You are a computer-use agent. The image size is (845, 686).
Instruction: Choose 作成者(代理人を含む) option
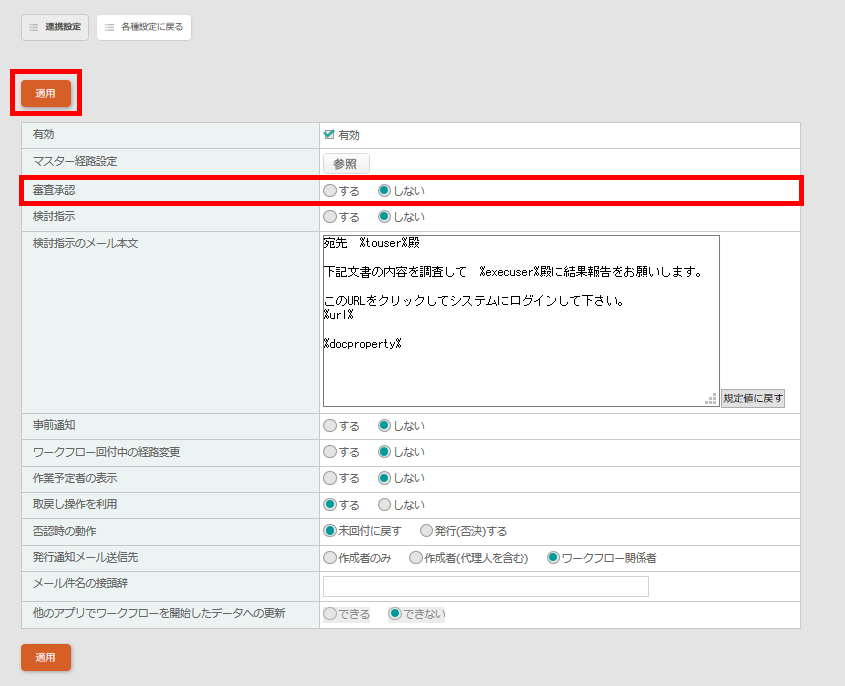tap(416, 558)
